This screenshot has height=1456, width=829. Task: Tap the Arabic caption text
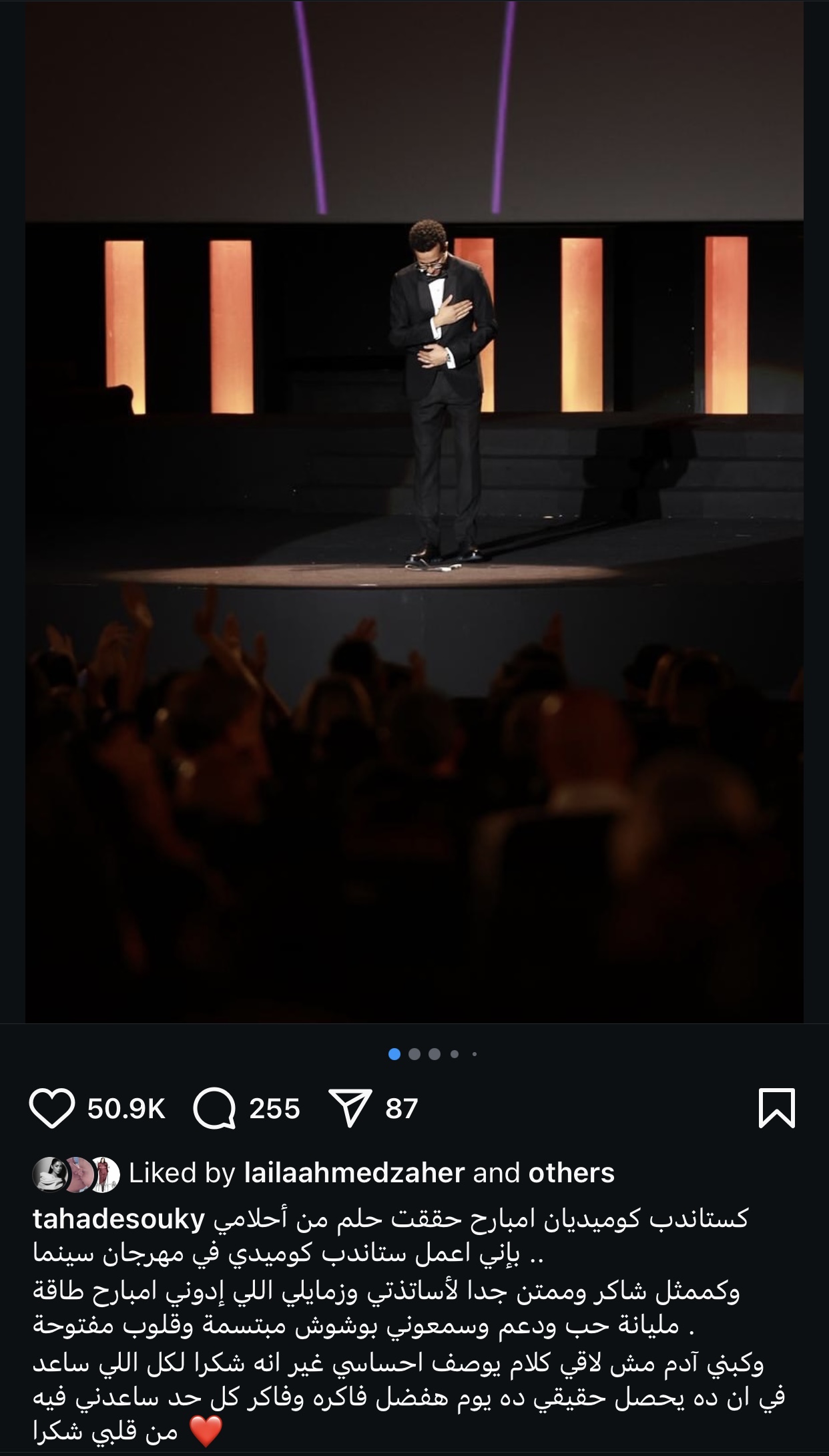click(x=414, y=1328)
